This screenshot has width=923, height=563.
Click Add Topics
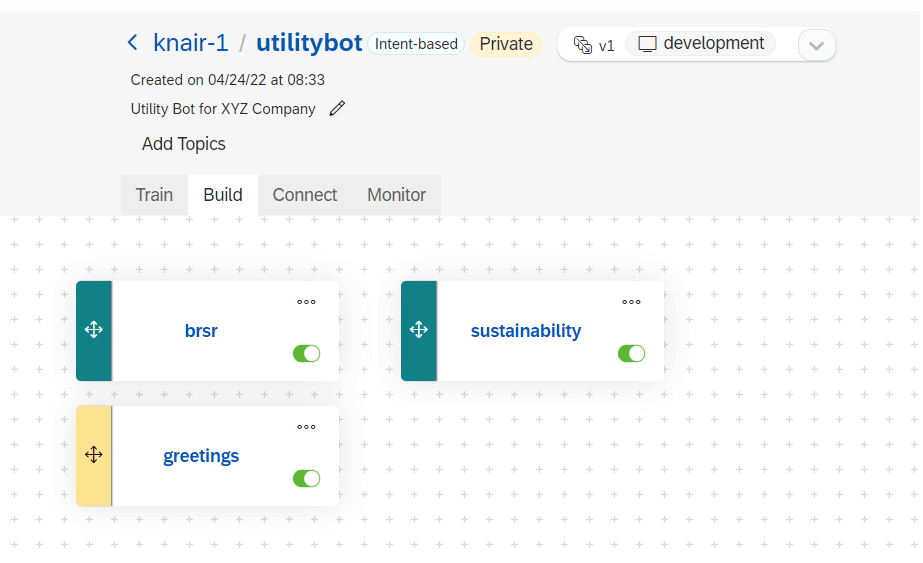(x=184, y=144)
